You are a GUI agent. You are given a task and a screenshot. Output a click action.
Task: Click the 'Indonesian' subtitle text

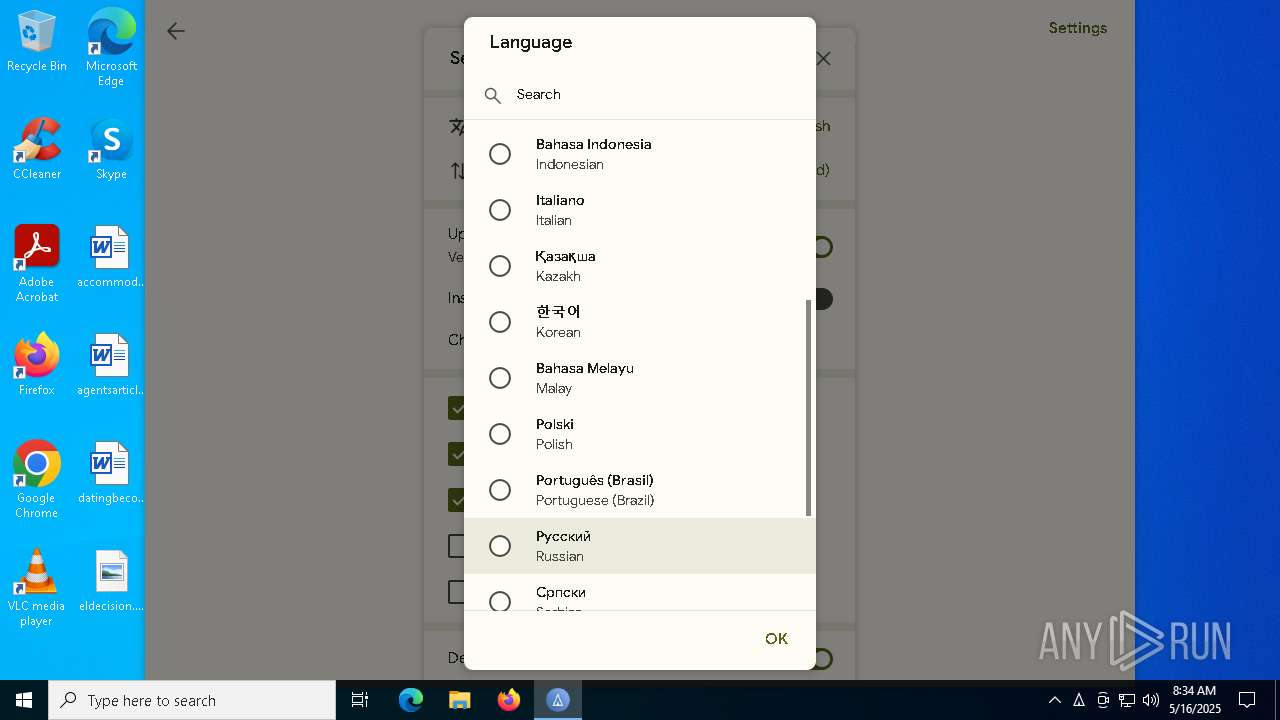tap(570, 165)
